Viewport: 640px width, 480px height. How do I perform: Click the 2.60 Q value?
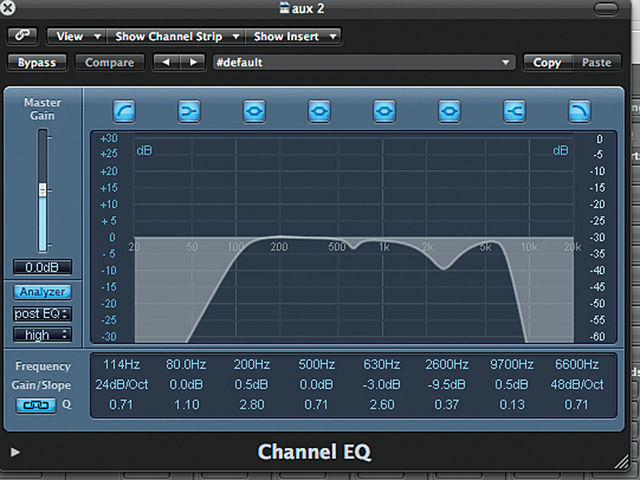click(382, 404)
